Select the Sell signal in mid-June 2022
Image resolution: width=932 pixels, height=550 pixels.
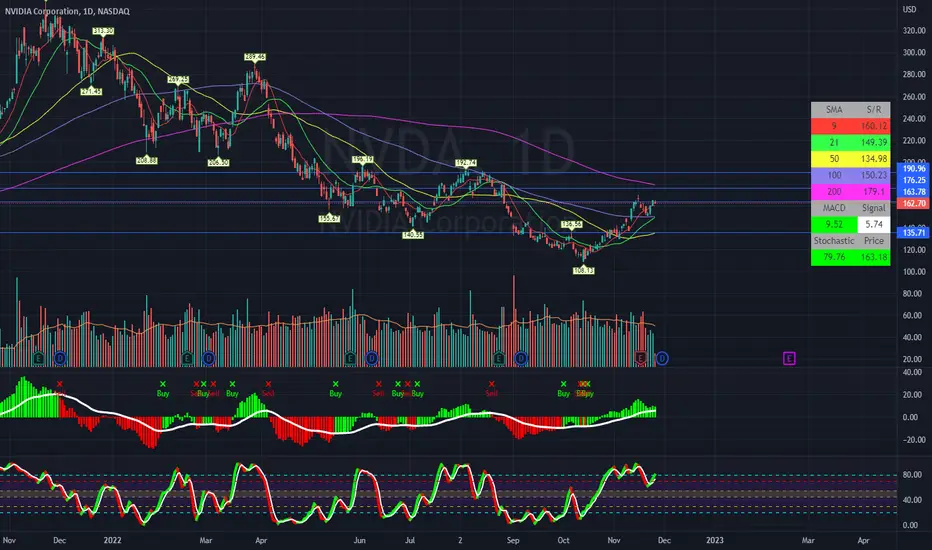[378, 389]
